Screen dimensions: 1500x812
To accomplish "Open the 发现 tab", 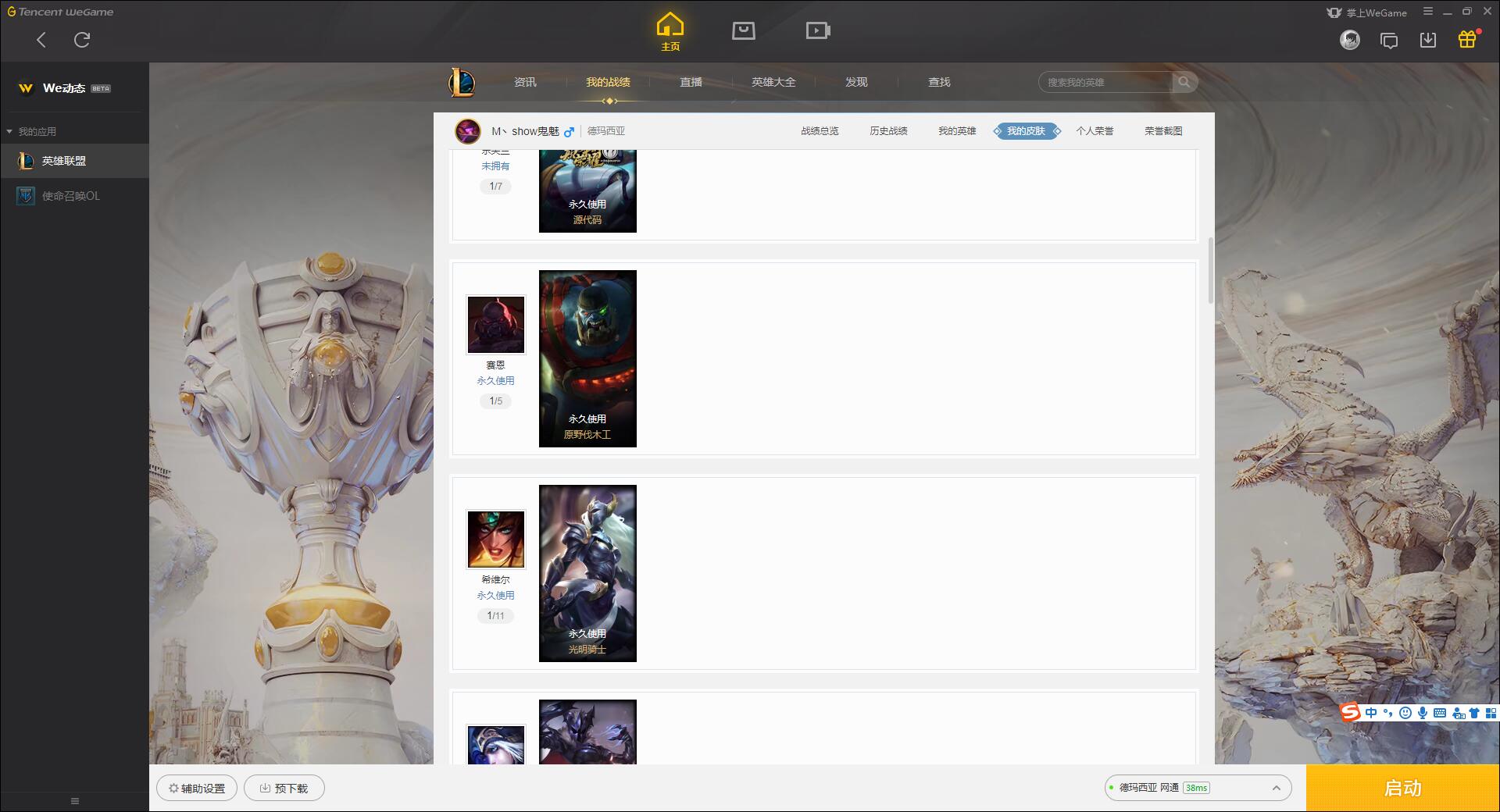I will click(856, 82).
